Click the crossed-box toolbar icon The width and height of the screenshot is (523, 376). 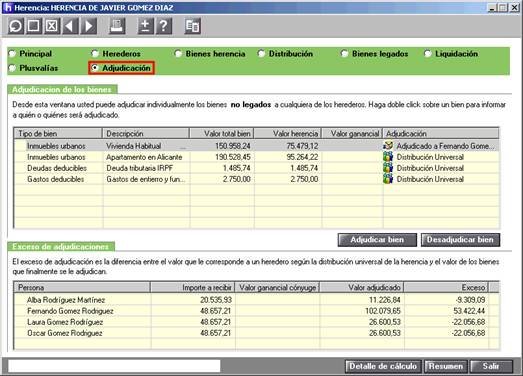(x=52, y=26)
